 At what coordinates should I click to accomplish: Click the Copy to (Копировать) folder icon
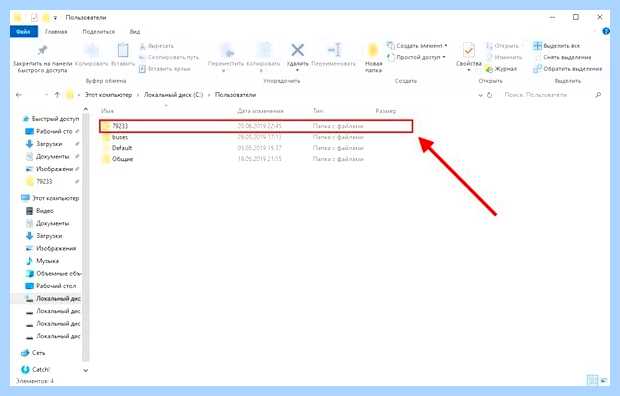point(264,51)
